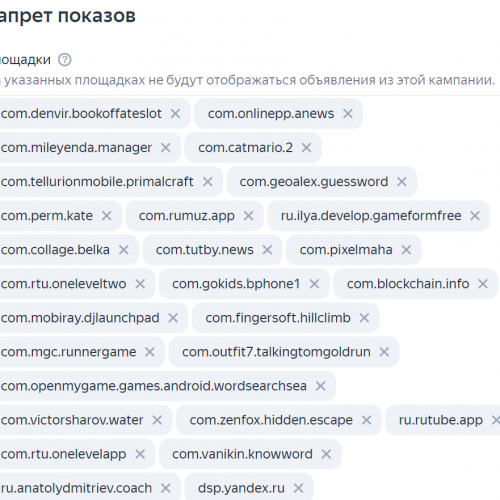
Task: Delete com.gokids.bphone1 tag
Action: click(x=314, y=284)
